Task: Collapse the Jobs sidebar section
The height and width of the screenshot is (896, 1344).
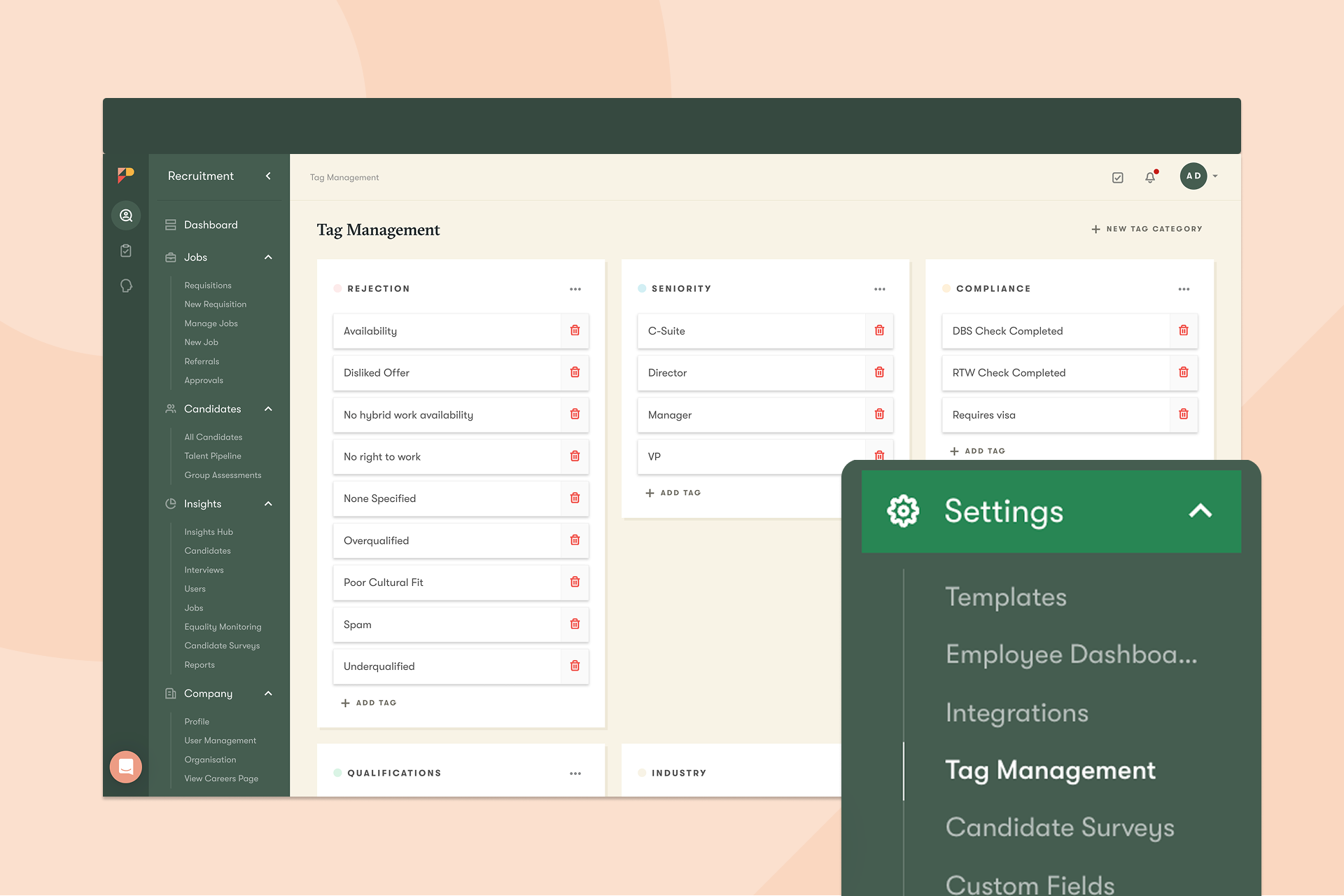Action: coord(268,258)
